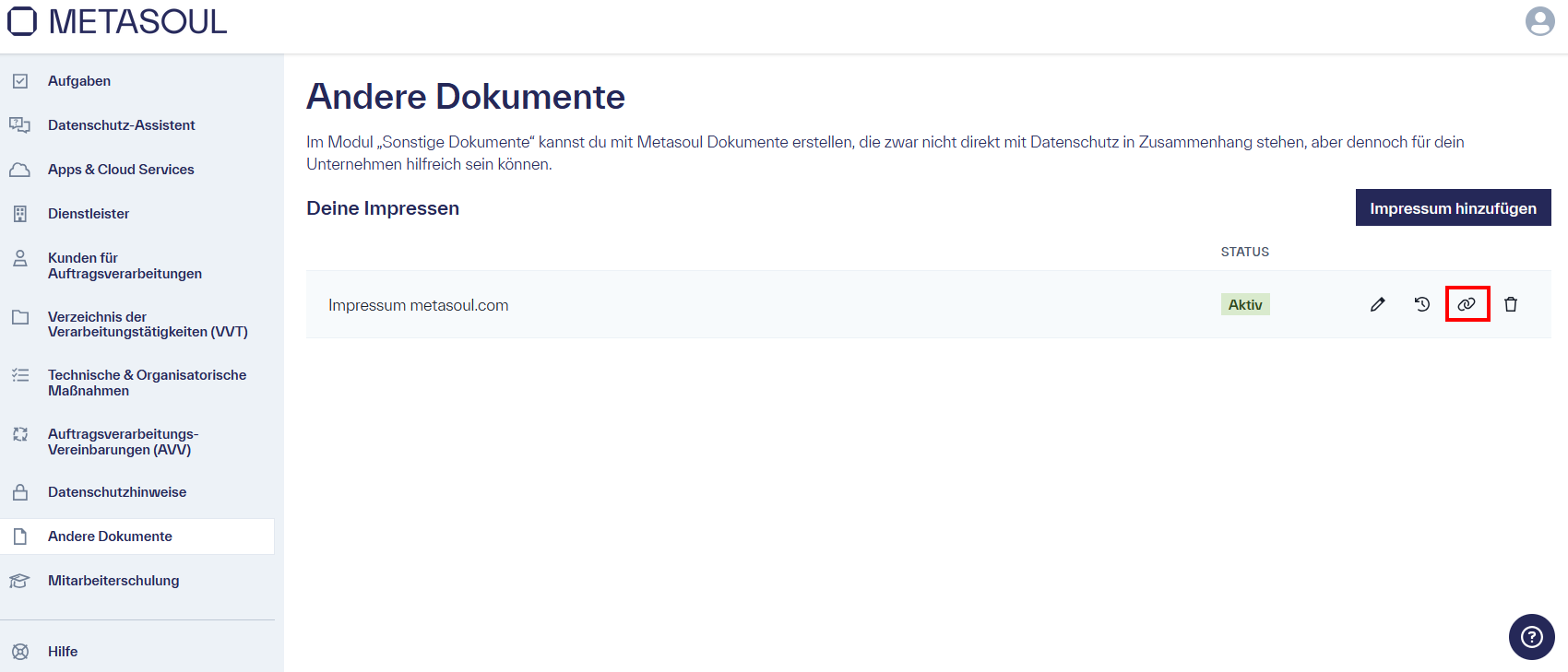Click the Aufgaben checkbox icon in sidebar
Image resolution: width=1568 pixels, height=672 pixels.
20,81
